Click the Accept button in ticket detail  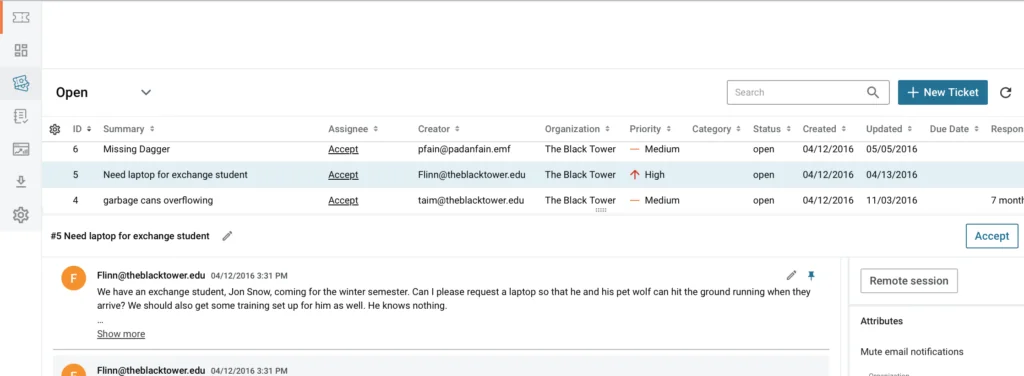991,236
